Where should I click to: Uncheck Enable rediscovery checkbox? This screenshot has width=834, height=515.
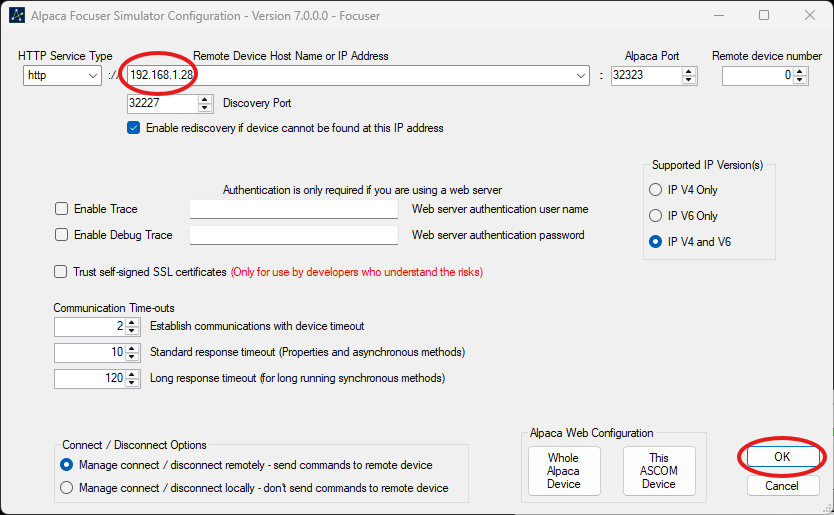click(134, 128)
